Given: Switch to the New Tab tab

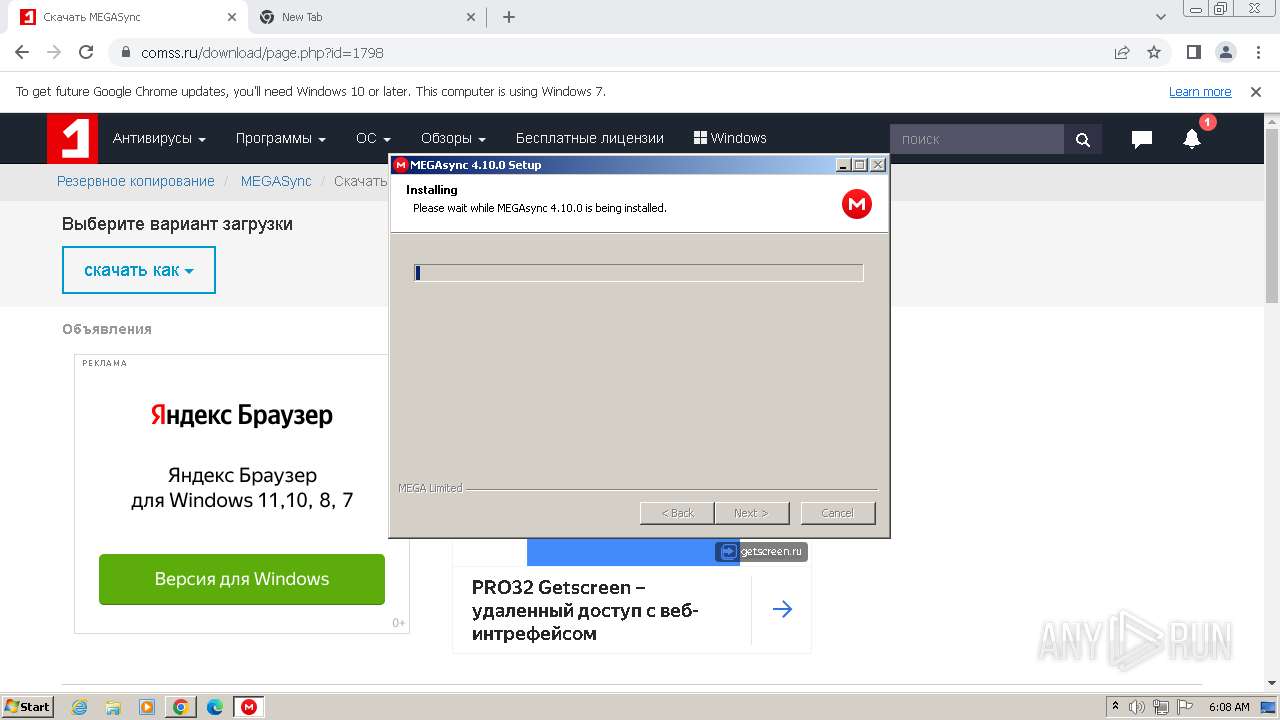Looking at the screenshot, I should [x=367, y=17].
